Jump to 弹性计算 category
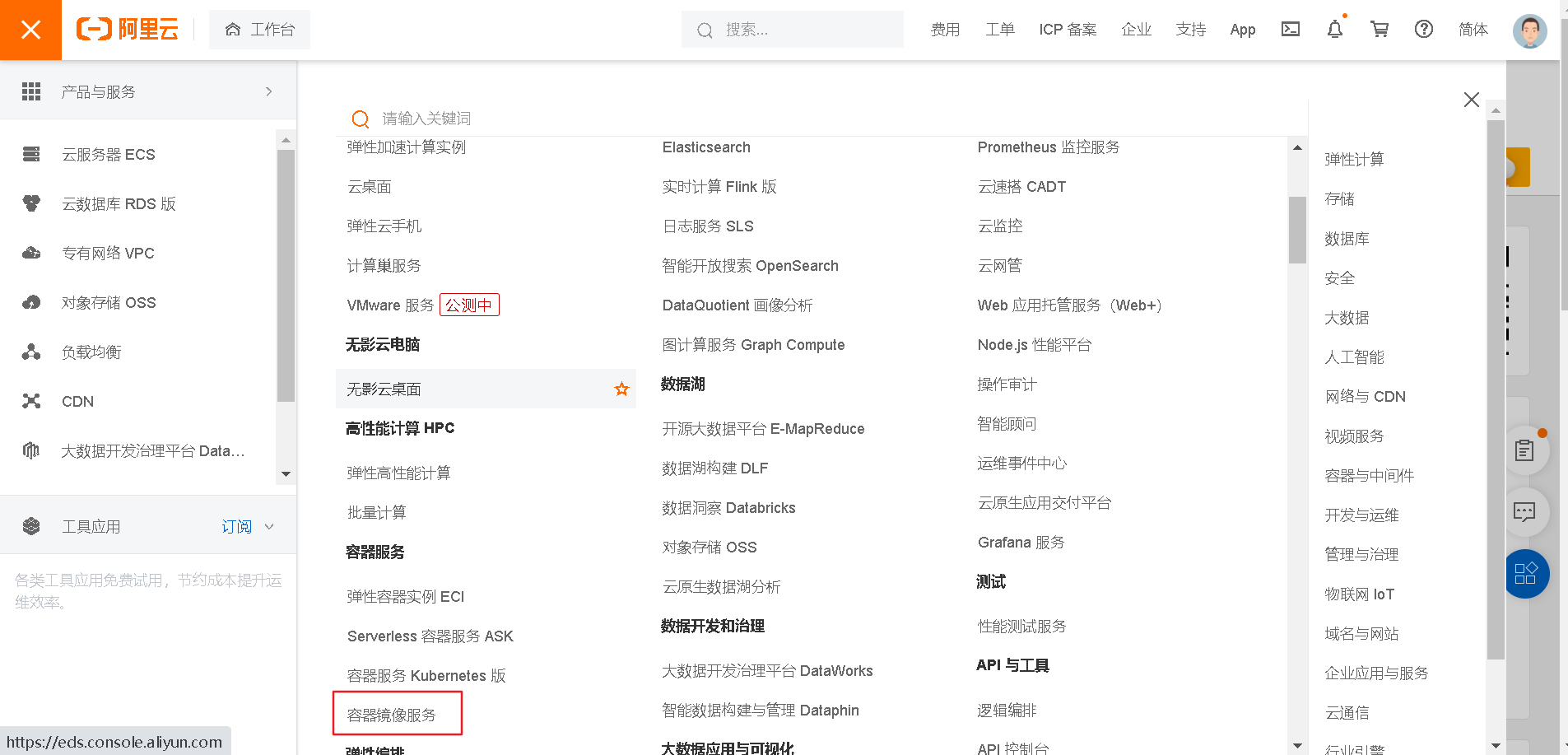1568x755 pixels. pyautogui.click(x=1354, y=159)
